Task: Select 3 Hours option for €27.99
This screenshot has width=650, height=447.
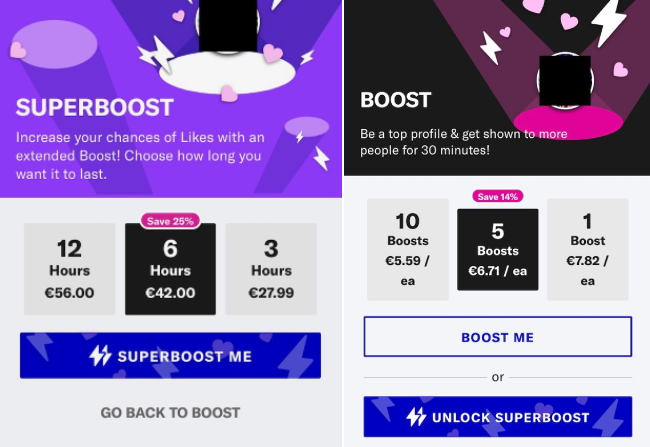Action: (271, 269)
